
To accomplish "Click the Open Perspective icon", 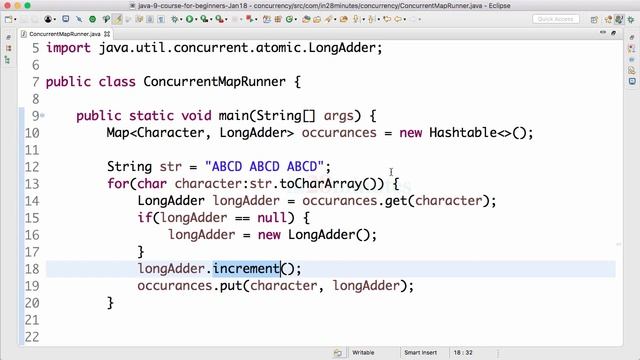I will tap(594, 20).
